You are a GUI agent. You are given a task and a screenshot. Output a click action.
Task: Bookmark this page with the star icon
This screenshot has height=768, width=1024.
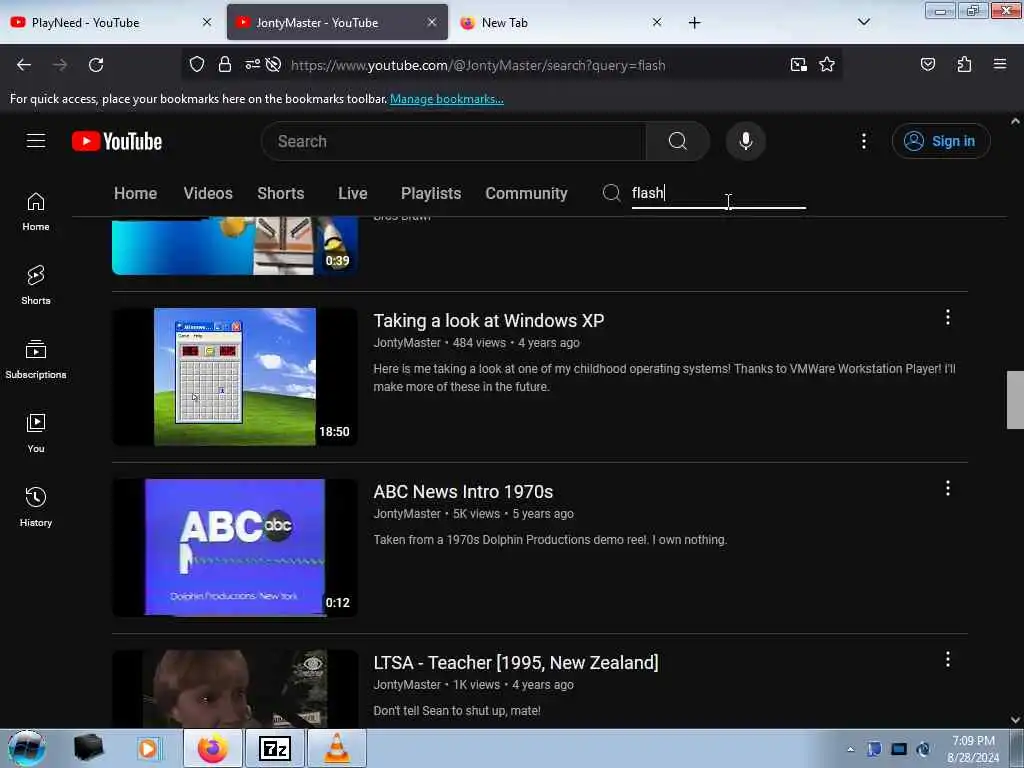[827, 65]
